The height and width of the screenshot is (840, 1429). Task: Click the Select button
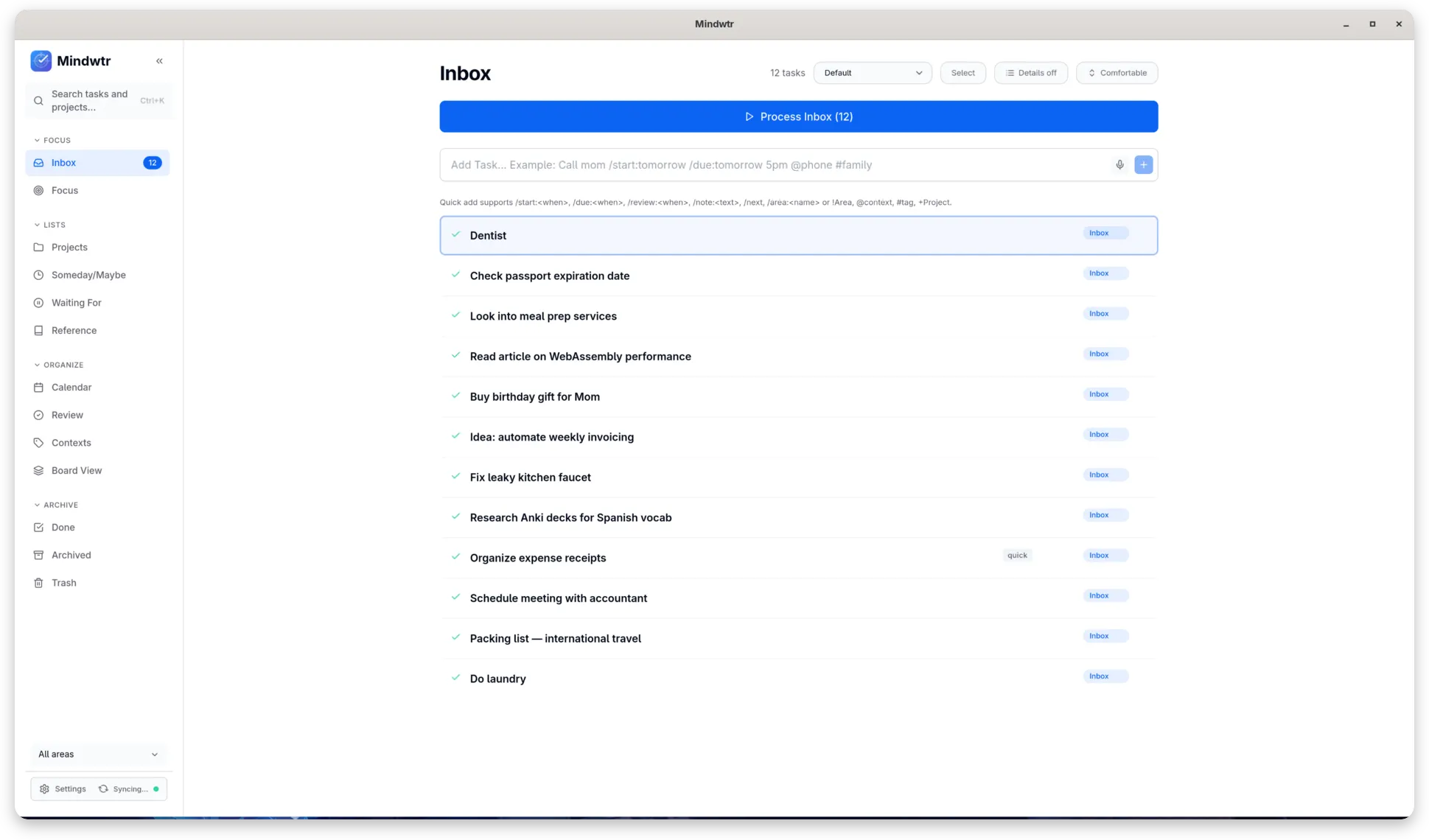pos(962,73)
